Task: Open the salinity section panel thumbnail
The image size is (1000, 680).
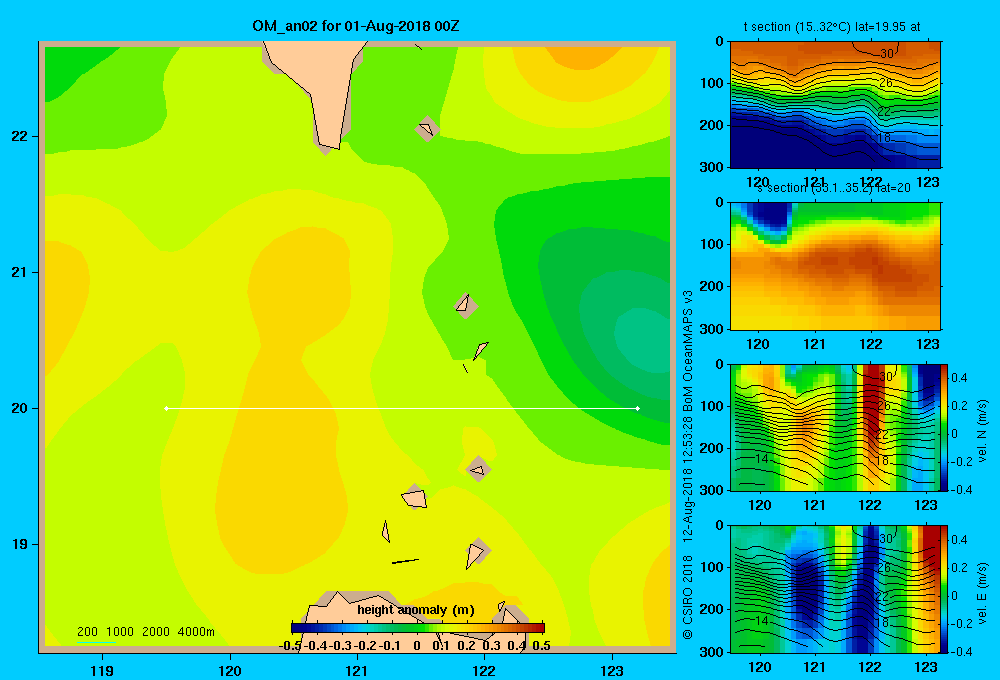Action: click(x=835, y=266)
